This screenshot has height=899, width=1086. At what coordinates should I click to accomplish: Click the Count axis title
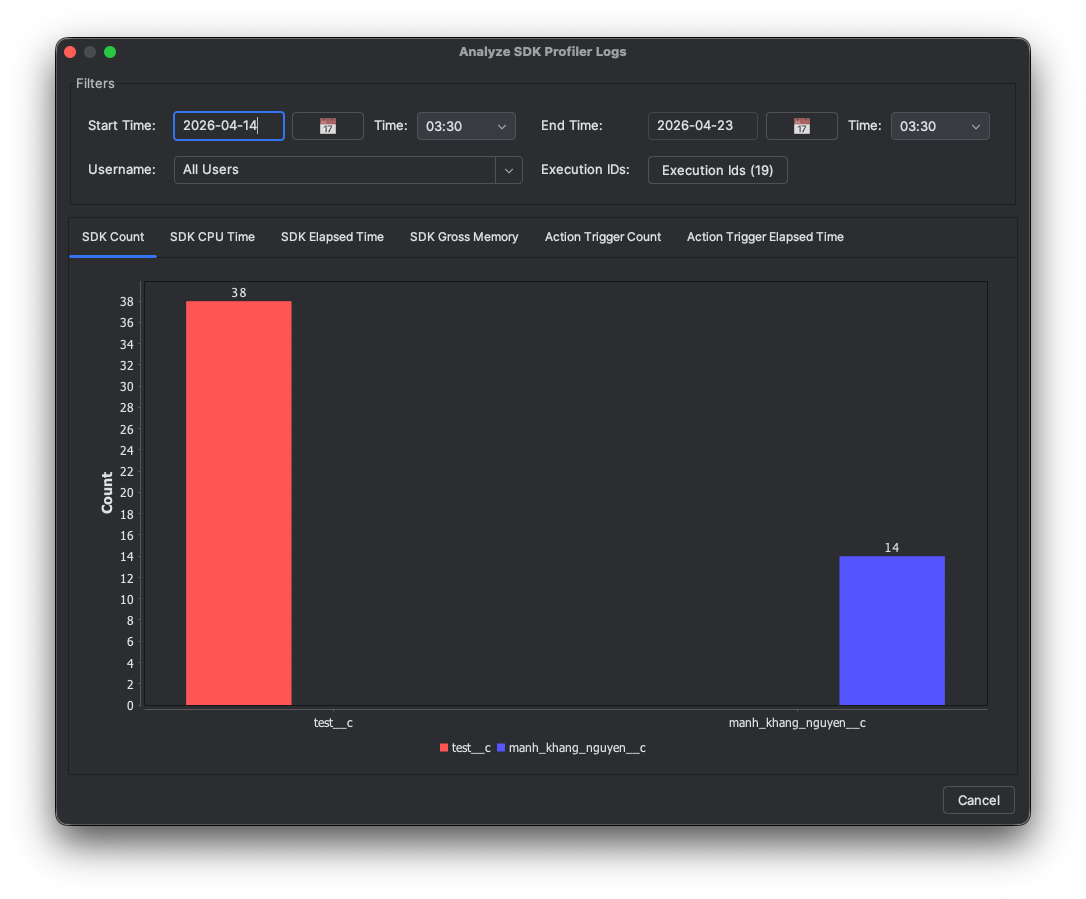(x=107, y=492)
